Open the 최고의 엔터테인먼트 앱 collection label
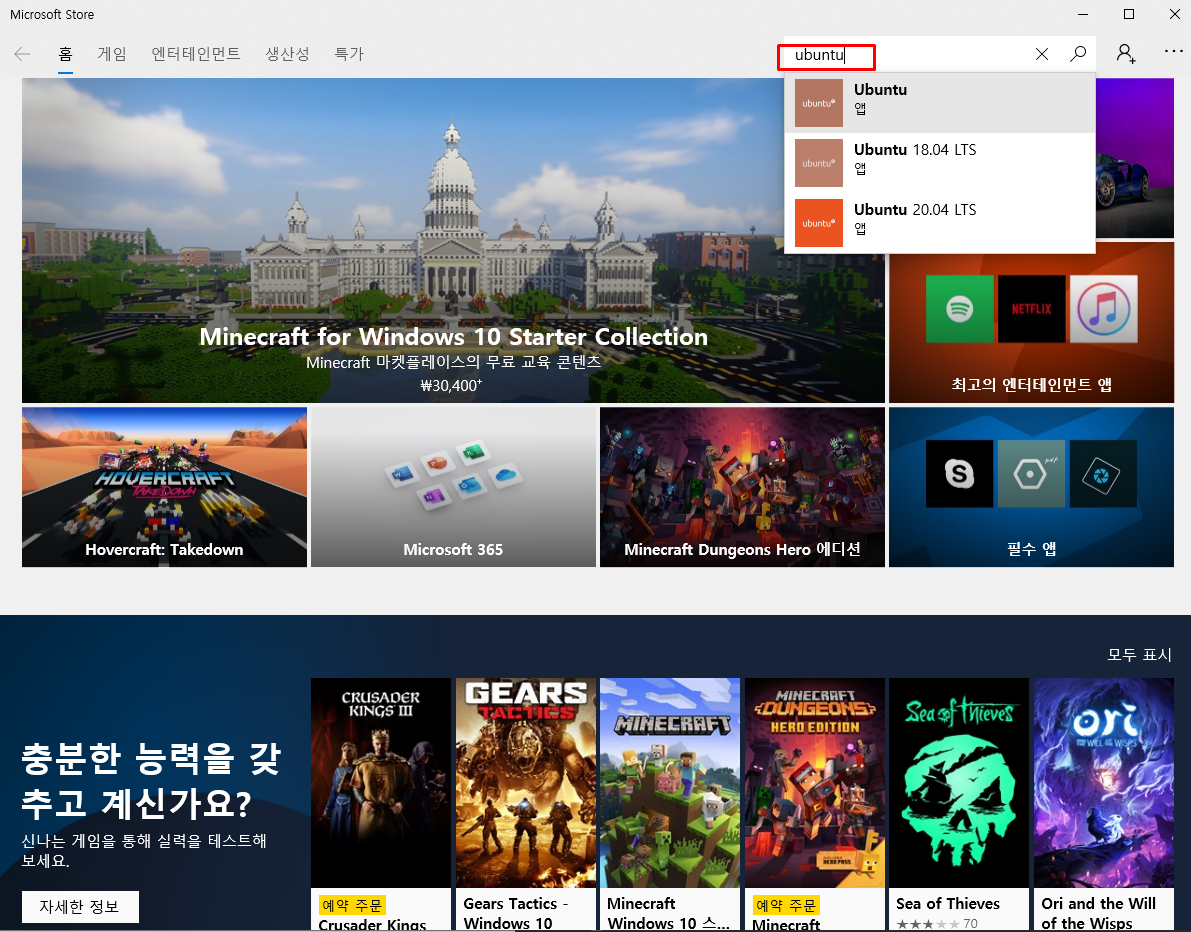 coord(1031,384)
